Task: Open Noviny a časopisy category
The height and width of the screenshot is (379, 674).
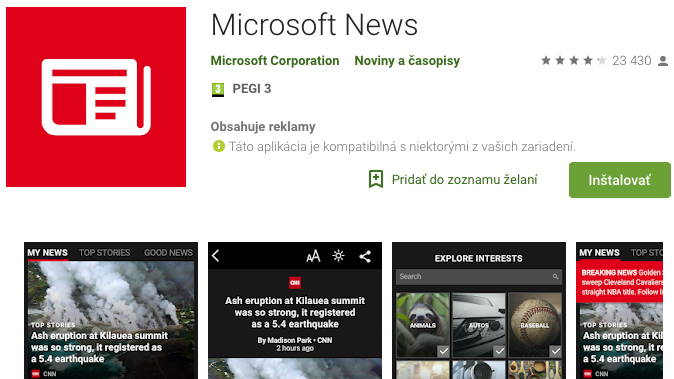Action: pyautogui.click(x=407, y=61)
